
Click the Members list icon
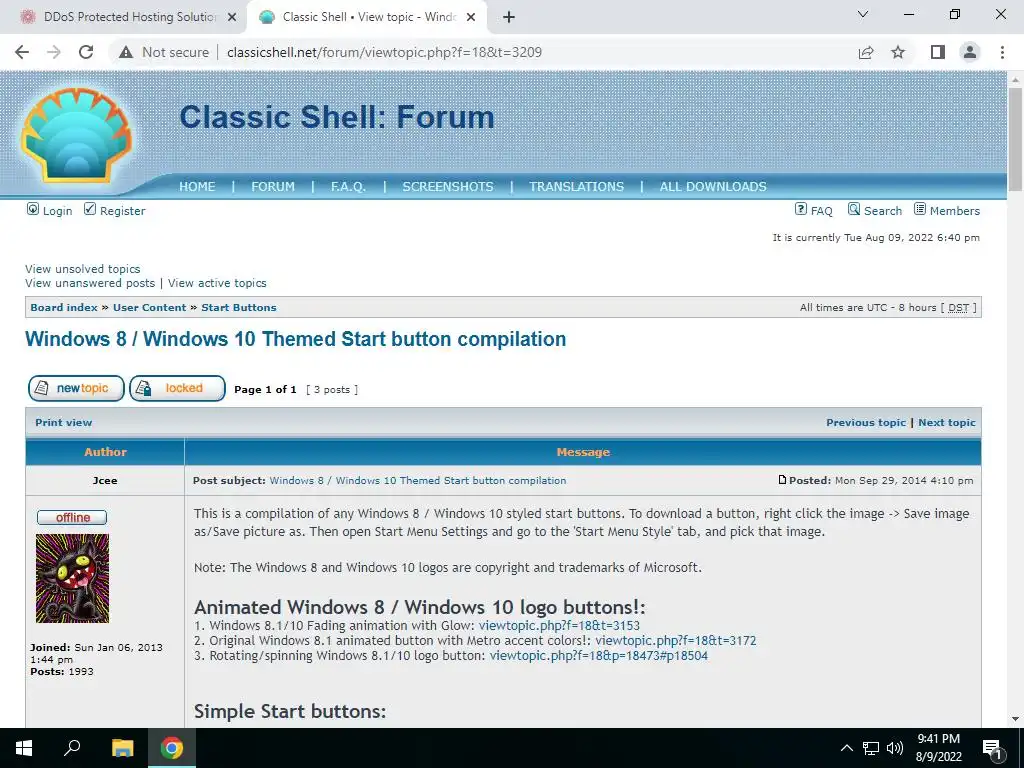coord(920,209)
